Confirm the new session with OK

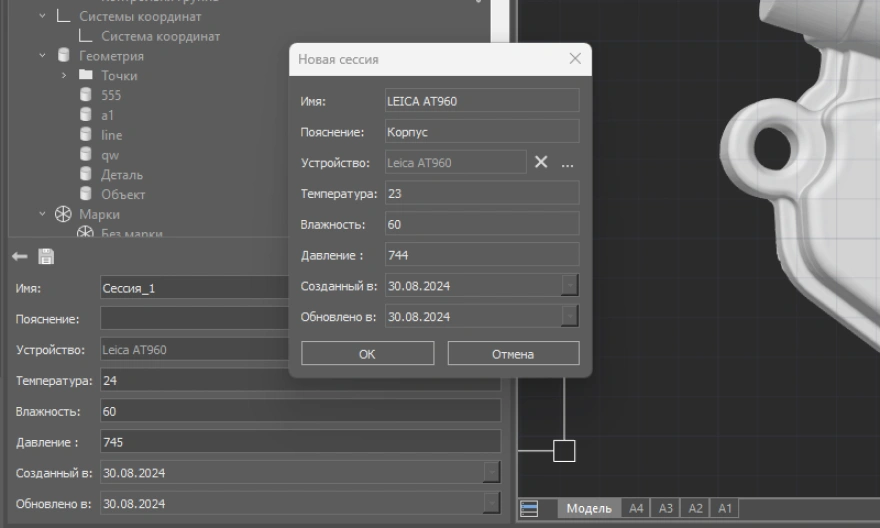coord(367,354)
